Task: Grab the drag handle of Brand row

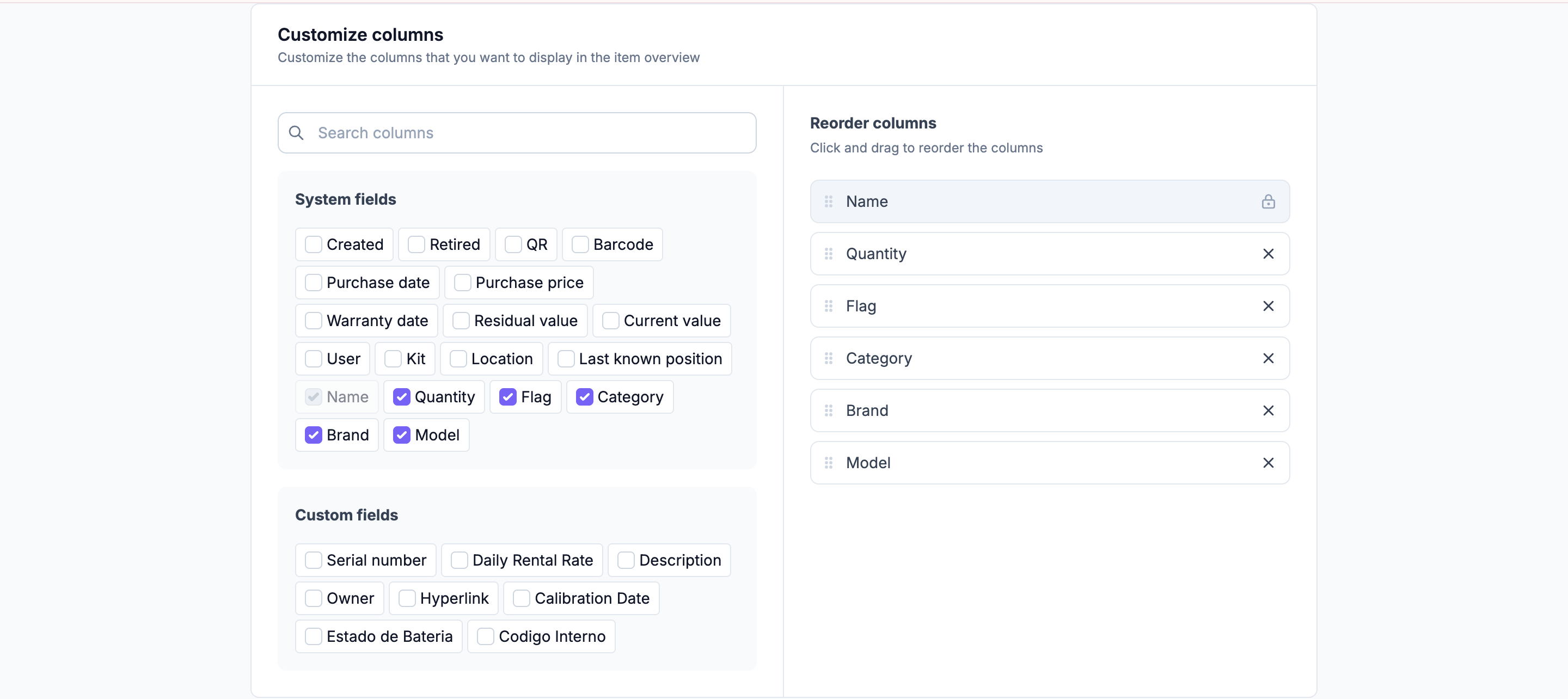Action: pos(829,411)
